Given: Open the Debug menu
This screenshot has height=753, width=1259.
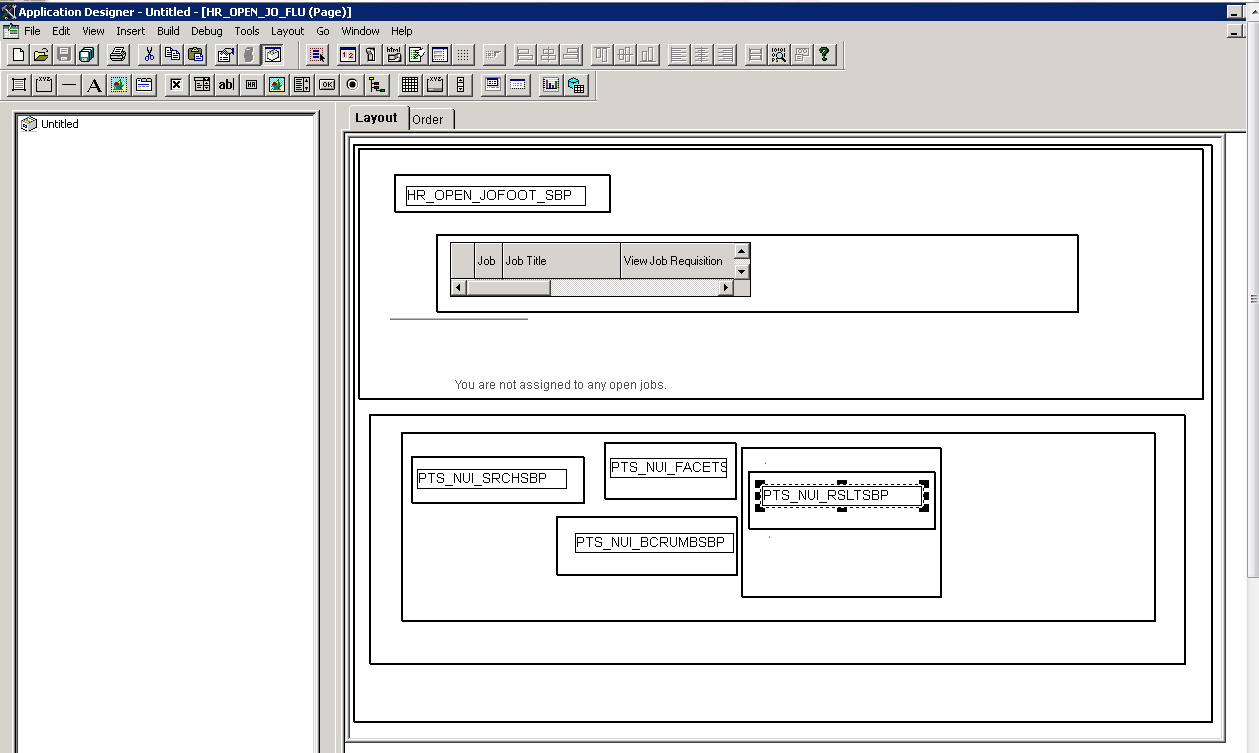Looking at the screenshot, I should (x=207, y=31).
